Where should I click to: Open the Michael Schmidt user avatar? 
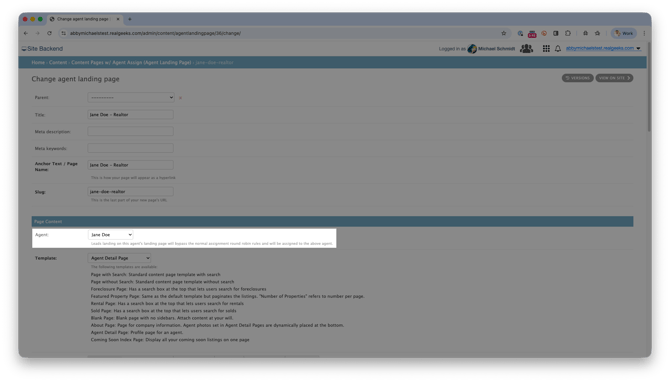coord(472,49)
